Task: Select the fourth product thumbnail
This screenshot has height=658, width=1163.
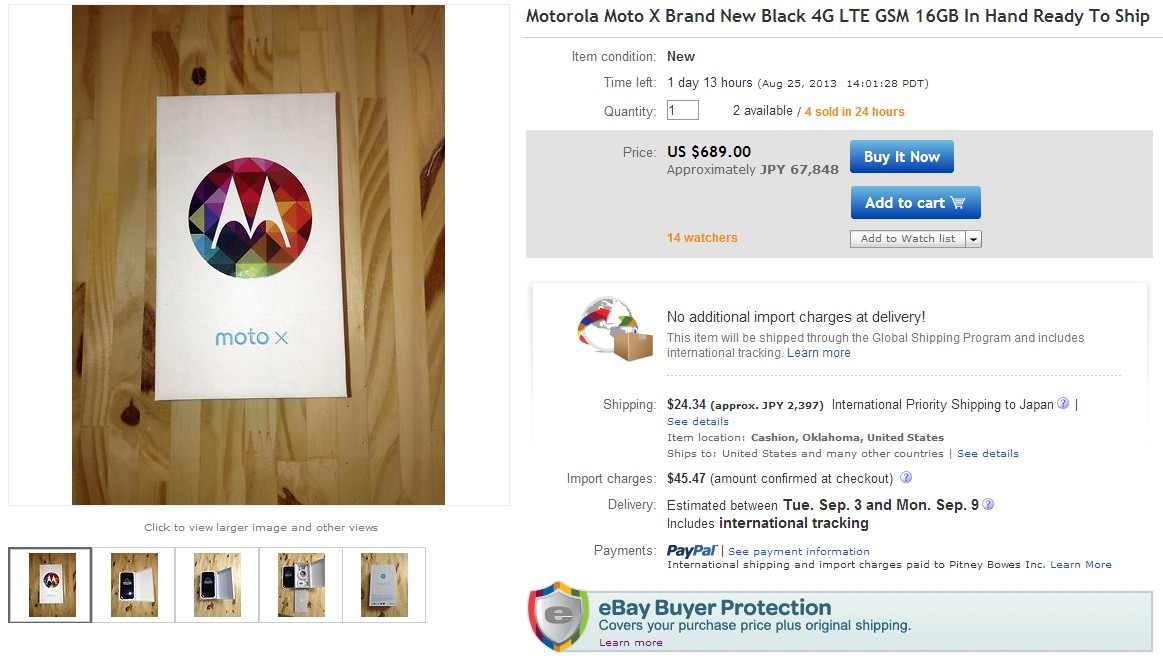Action: (x=301, y=584)
